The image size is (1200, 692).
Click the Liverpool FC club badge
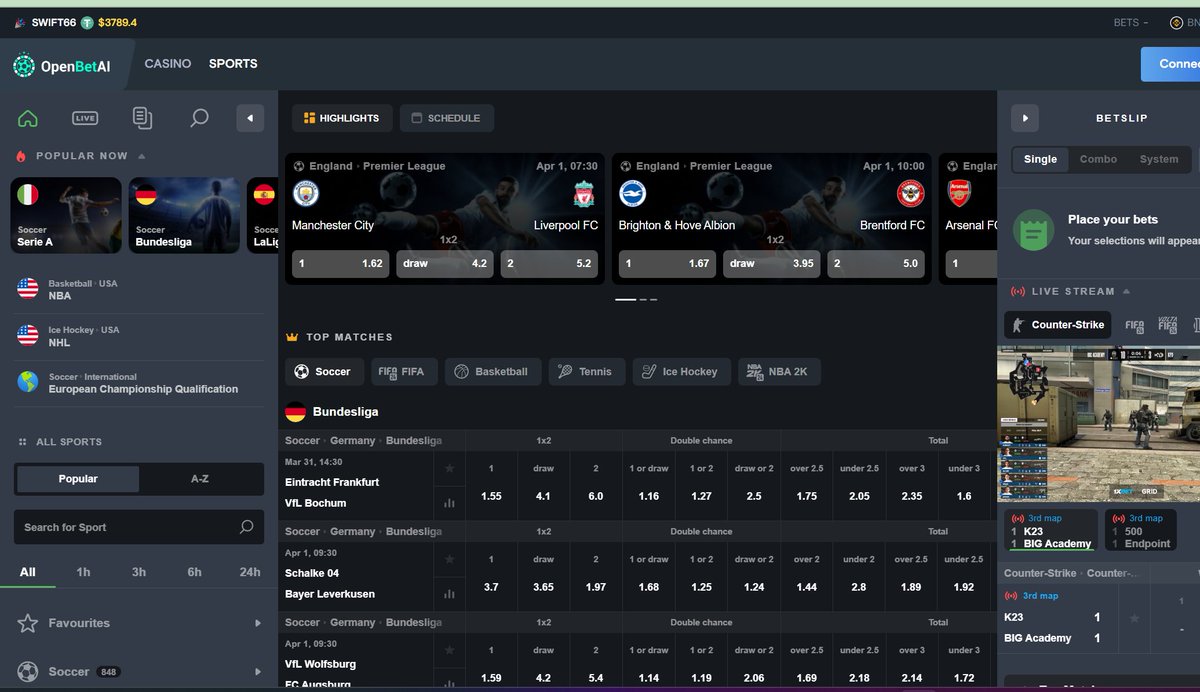584,193
